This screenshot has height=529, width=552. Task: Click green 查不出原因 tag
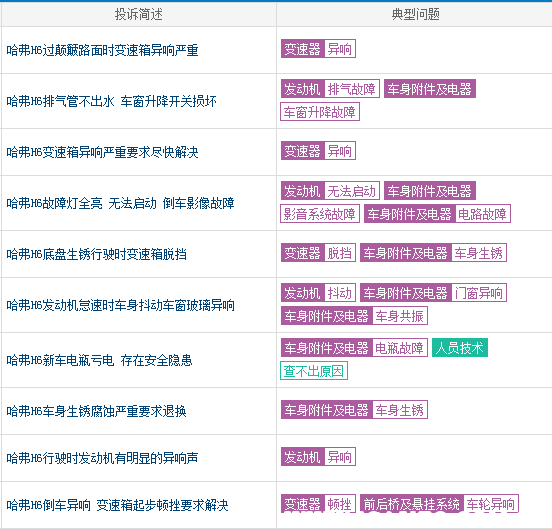coord(314,371)
